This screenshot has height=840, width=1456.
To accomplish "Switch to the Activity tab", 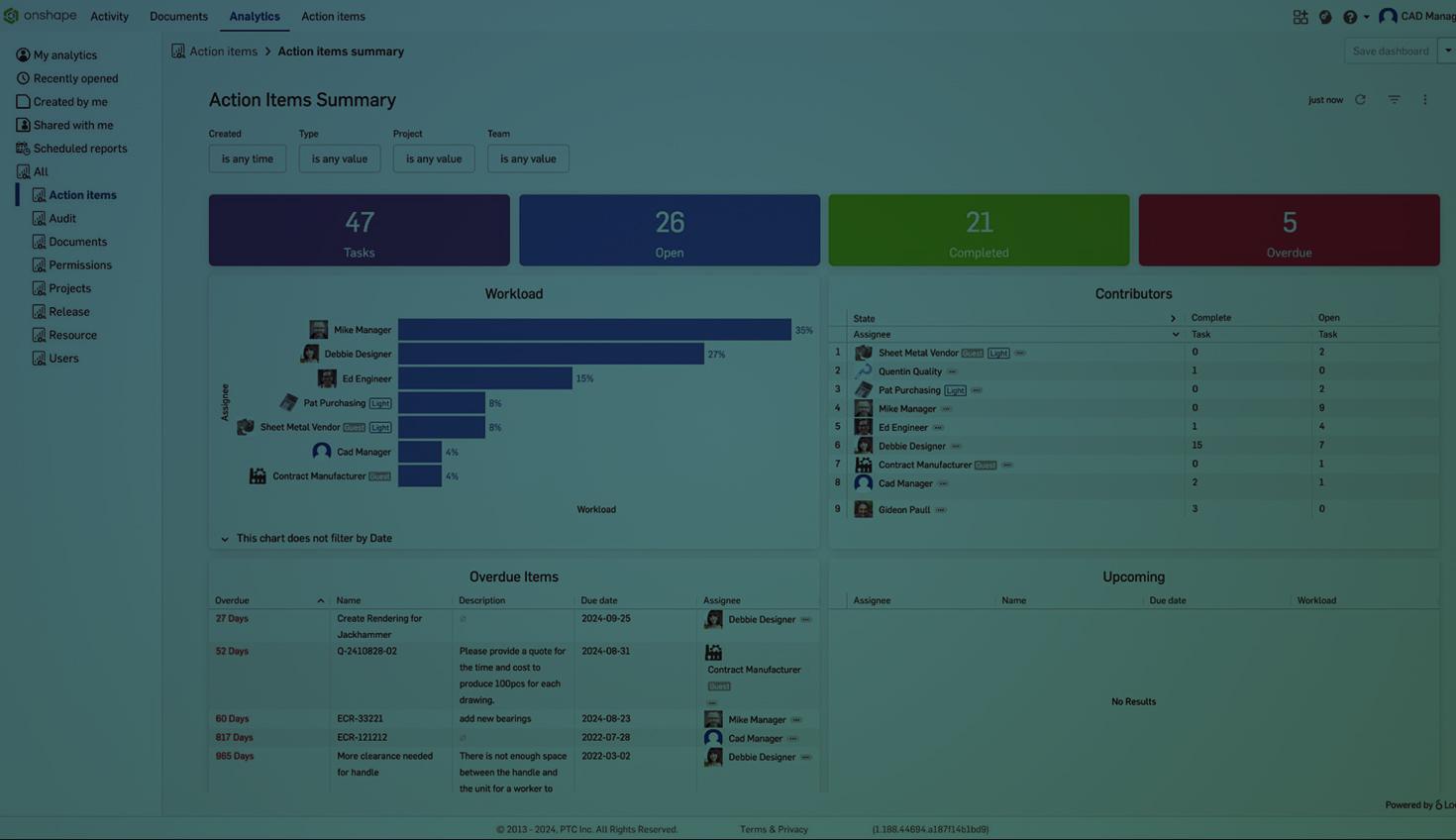I will click(x=109, y=16).
